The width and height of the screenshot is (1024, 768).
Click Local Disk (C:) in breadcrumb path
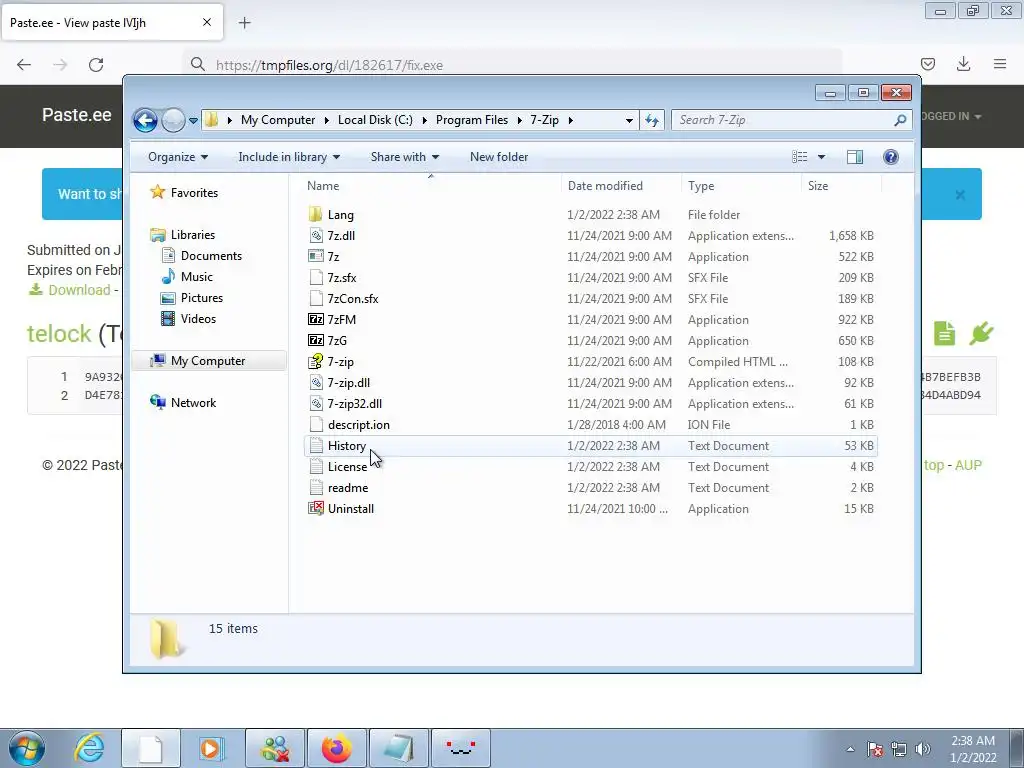(x=375, y=120)
